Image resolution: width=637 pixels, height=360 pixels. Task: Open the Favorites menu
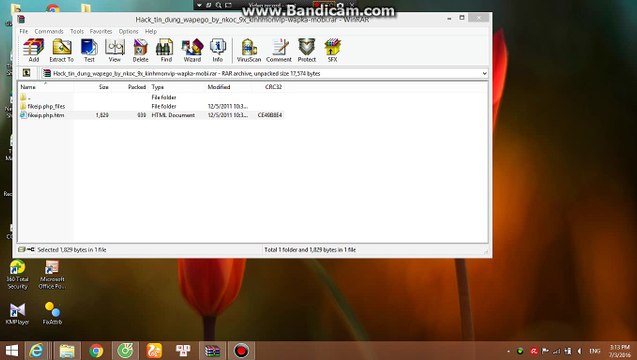(x=101, y=31)
